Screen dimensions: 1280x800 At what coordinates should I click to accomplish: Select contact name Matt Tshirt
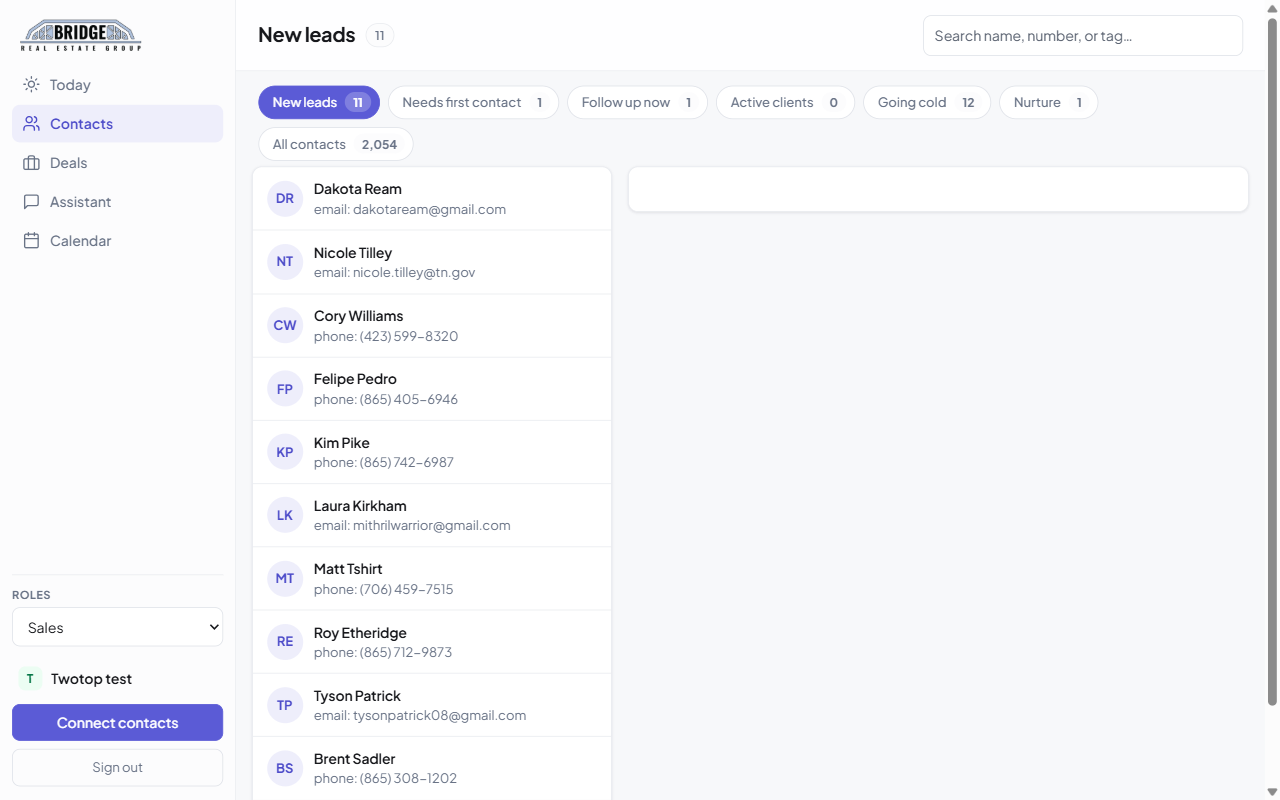click(348, 569)
